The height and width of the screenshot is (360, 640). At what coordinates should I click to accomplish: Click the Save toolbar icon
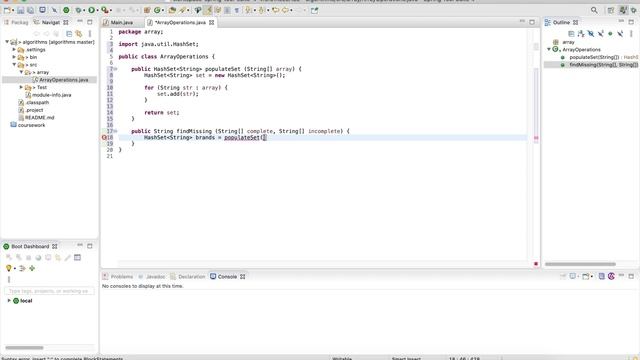pyautogui.click(x=20, y=10)
